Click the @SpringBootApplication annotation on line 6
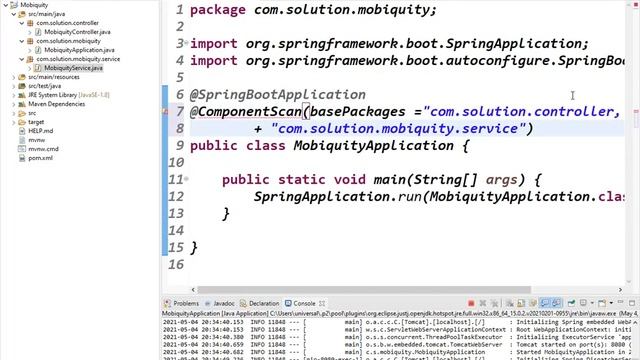Viewport: 640px width, 360px height. pyautogui.click(x=278, y=95)
